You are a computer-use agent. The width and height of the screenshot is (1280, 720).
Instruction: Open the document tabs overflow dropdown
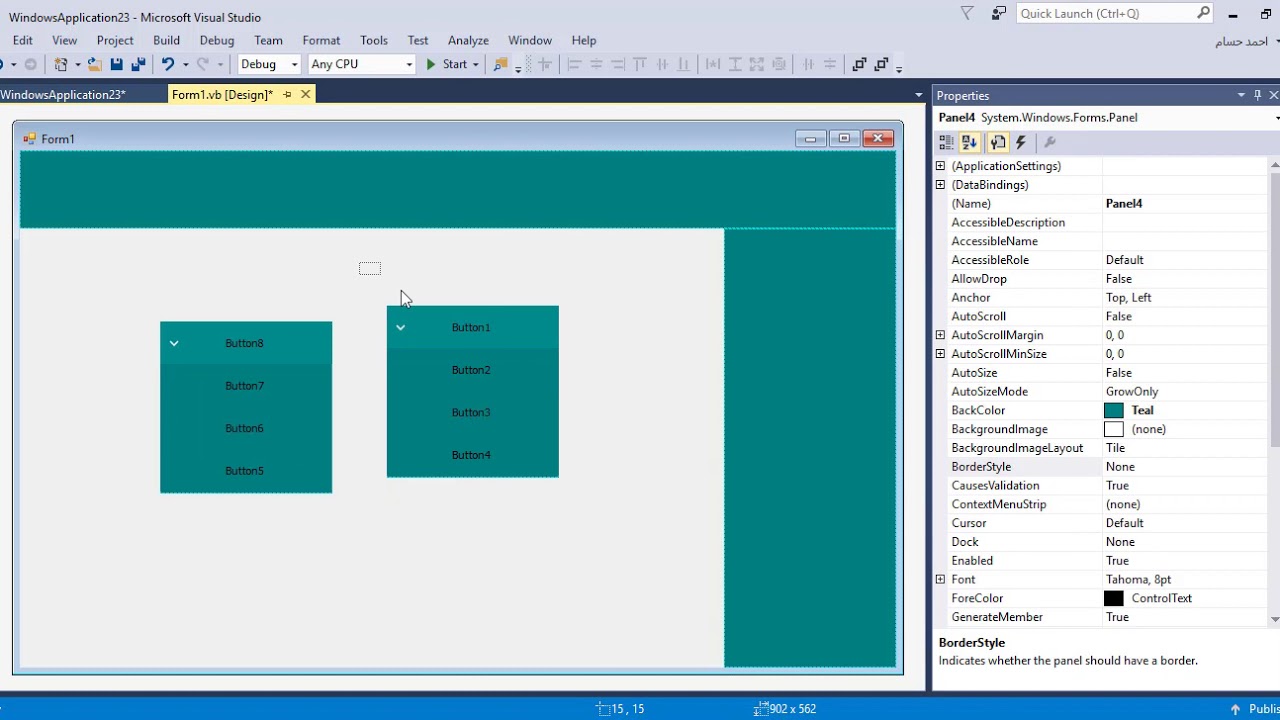pos(918,95)
